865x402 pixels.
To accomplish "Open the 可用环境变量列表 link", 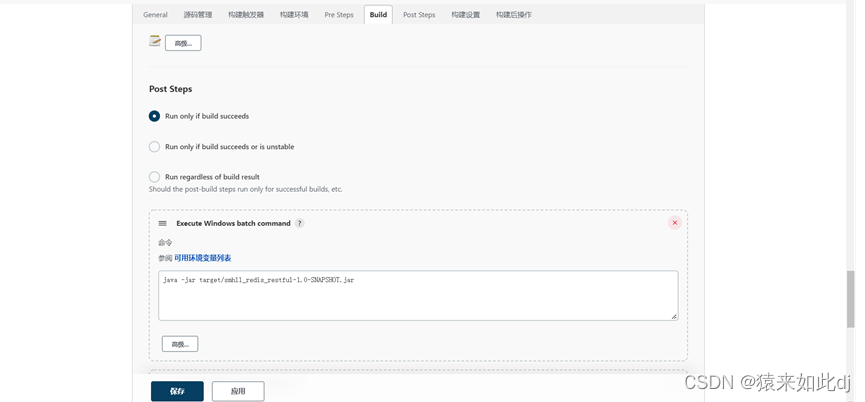I will pos(202,258).
